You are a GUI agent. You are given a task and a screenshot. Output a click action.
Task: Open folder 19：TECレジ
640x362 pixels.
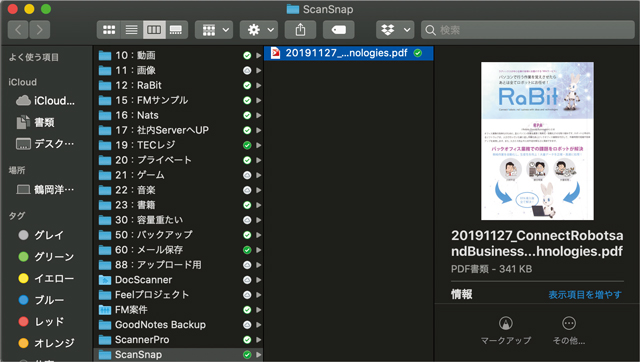point(178,145)
